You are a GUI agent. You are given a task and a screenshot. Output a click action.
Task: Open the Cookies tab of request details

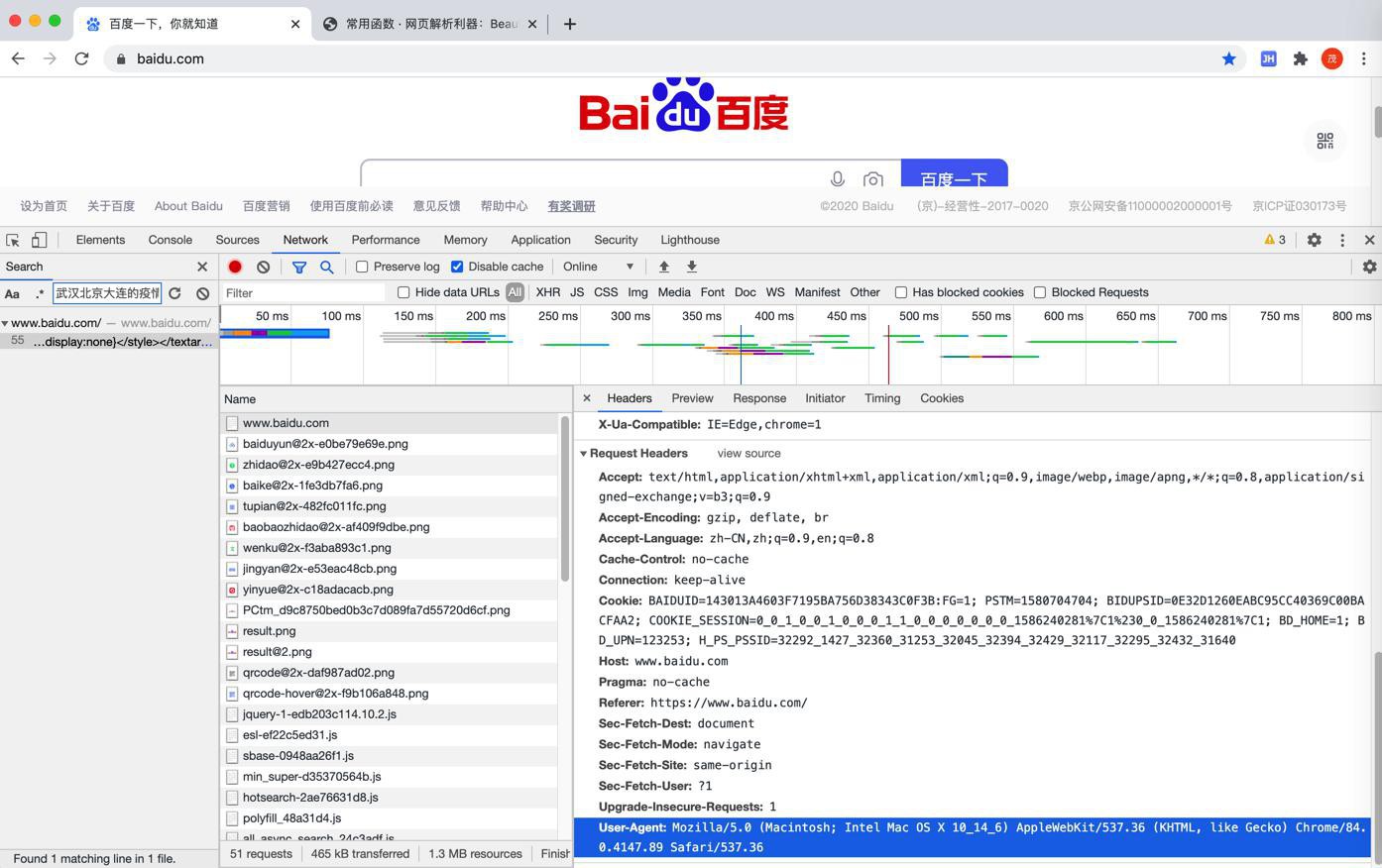tap(942, 398)
